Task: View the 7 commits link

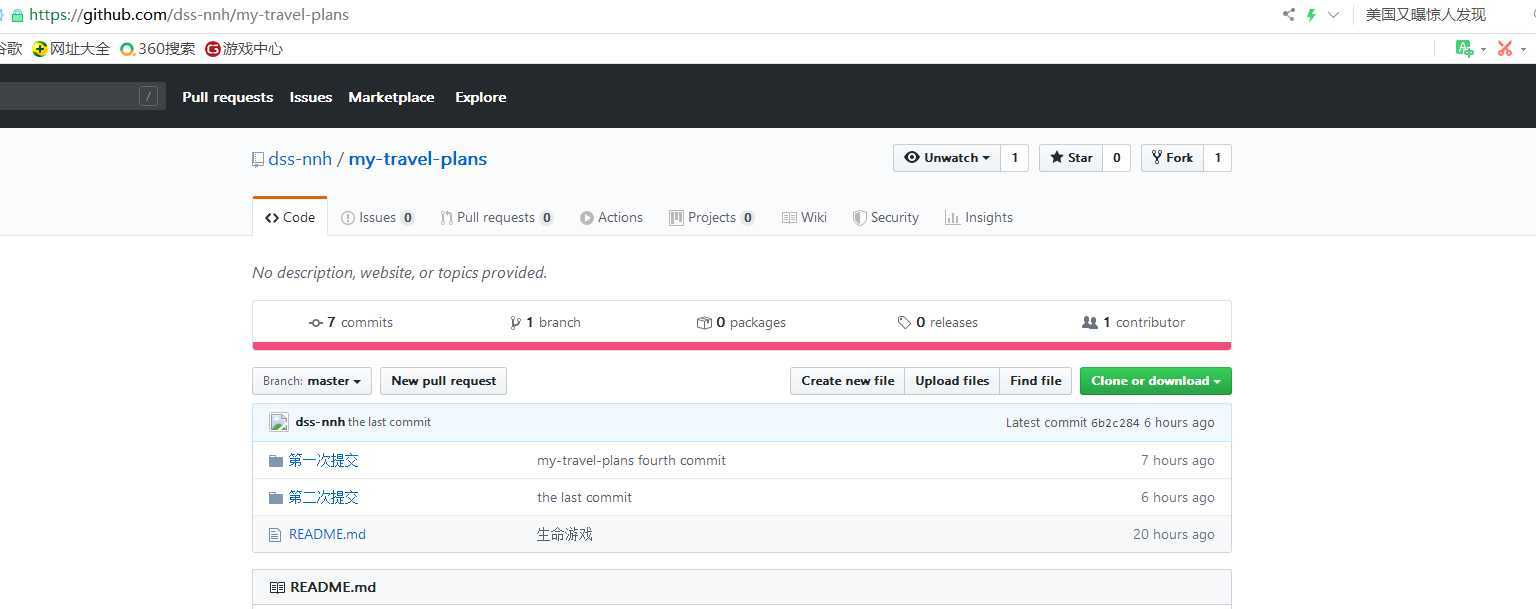Action: (x=351, y=322)
